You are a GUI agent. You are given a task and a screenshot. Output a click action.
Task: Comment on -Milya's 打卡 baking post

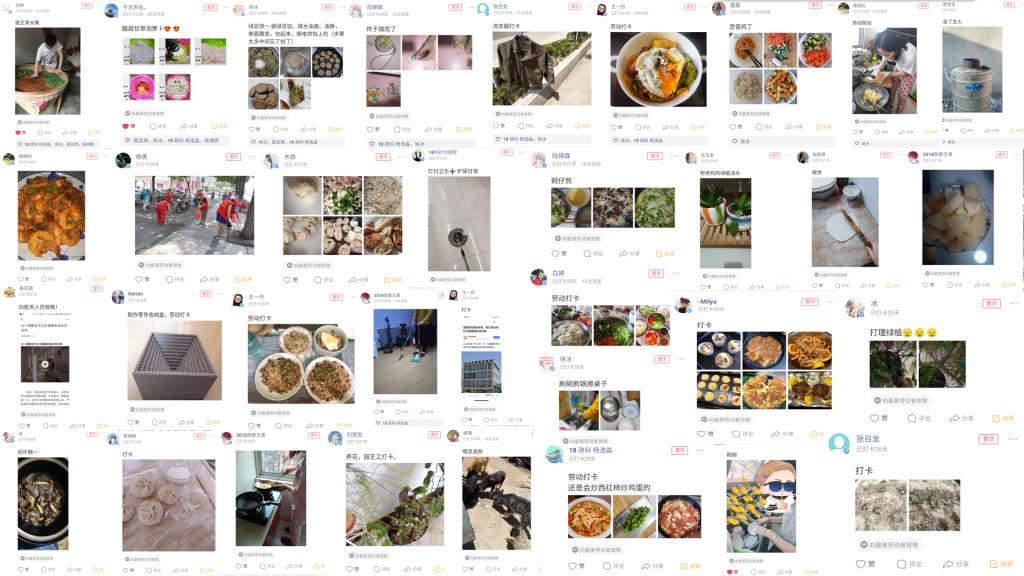click(742, 434)
